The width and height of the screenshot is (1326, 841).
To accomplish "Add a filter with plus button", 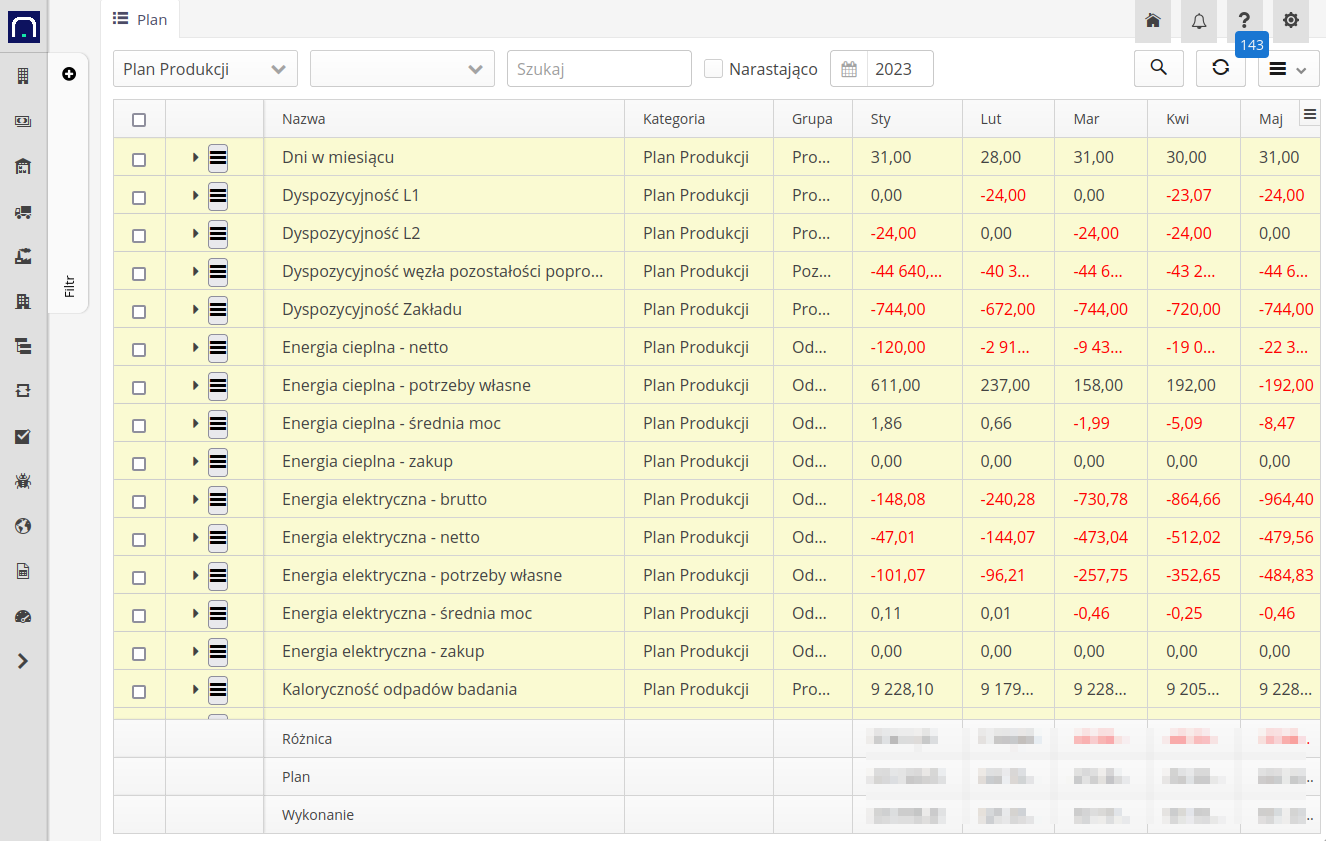I will point(69,74).
